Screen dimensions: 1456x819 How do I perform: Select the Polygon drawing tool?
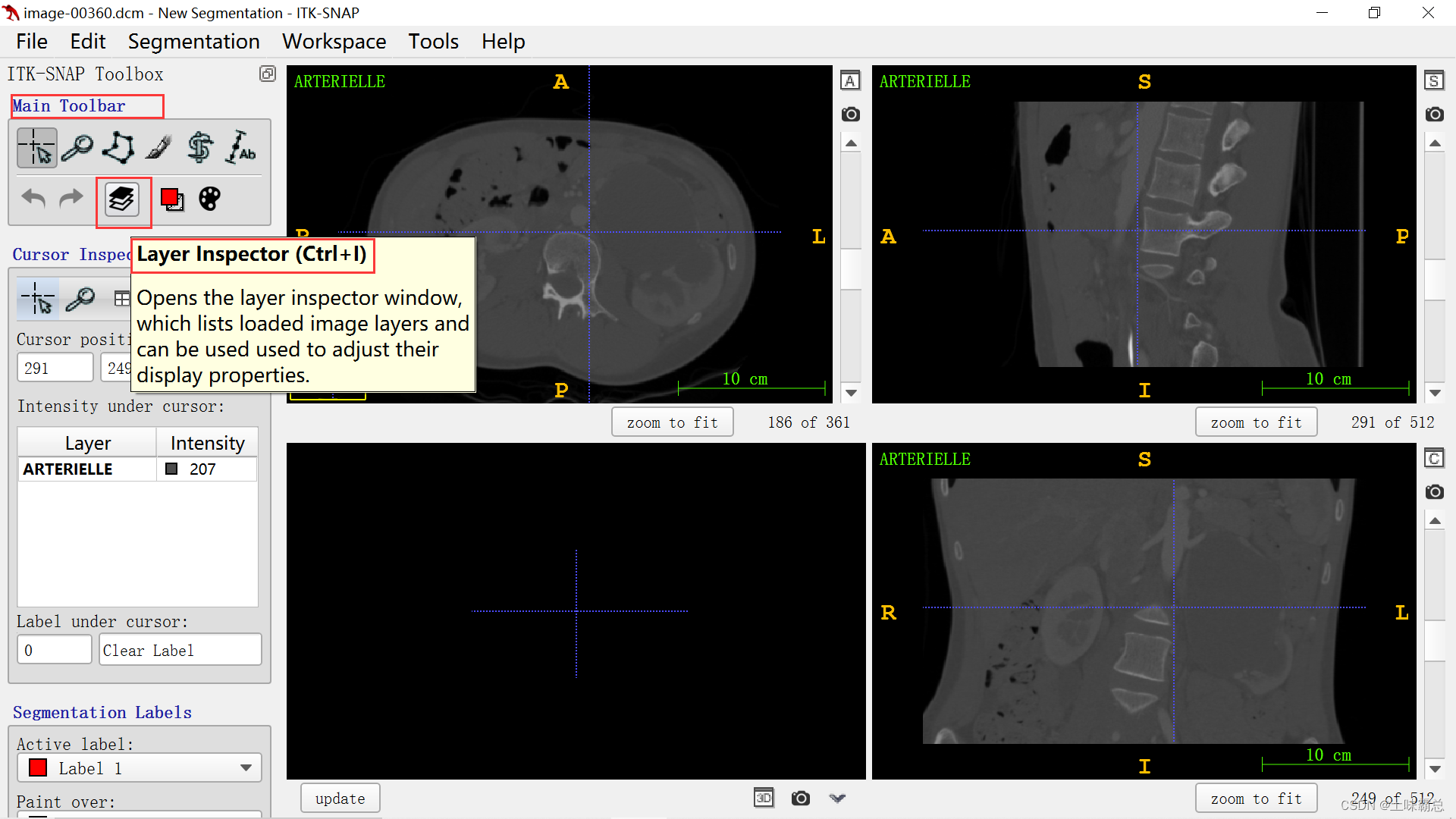coord(118,147)
